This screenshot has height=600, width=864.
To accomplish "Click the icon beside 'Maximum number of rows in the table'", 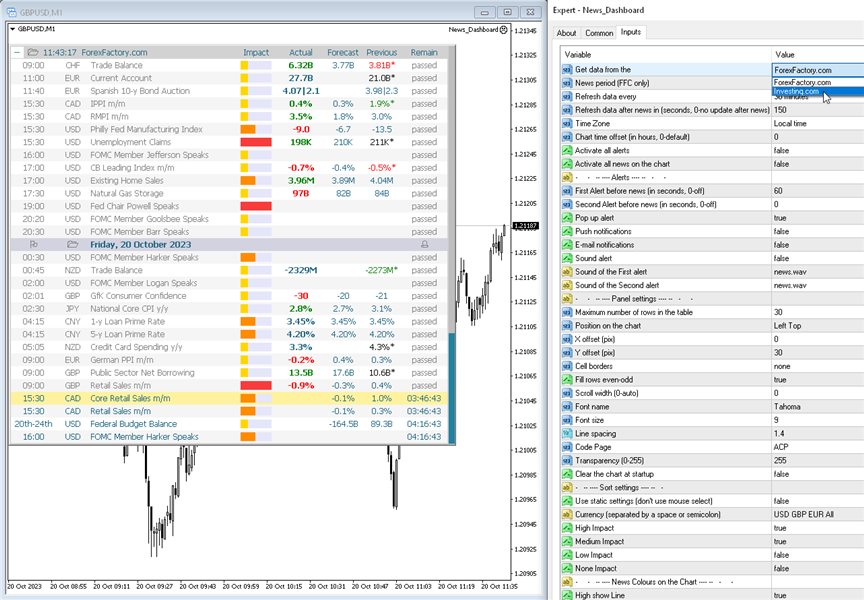I will (567, 312).
